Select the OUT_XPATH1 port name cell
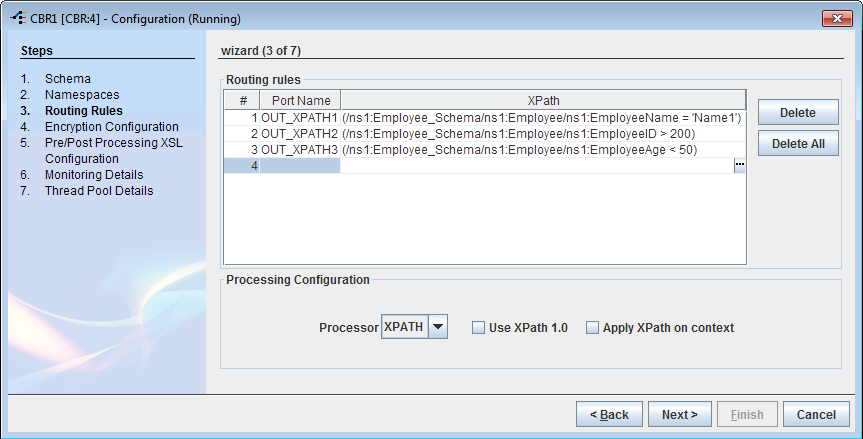This screenshot has width=863, height=439. click(299, 118)
